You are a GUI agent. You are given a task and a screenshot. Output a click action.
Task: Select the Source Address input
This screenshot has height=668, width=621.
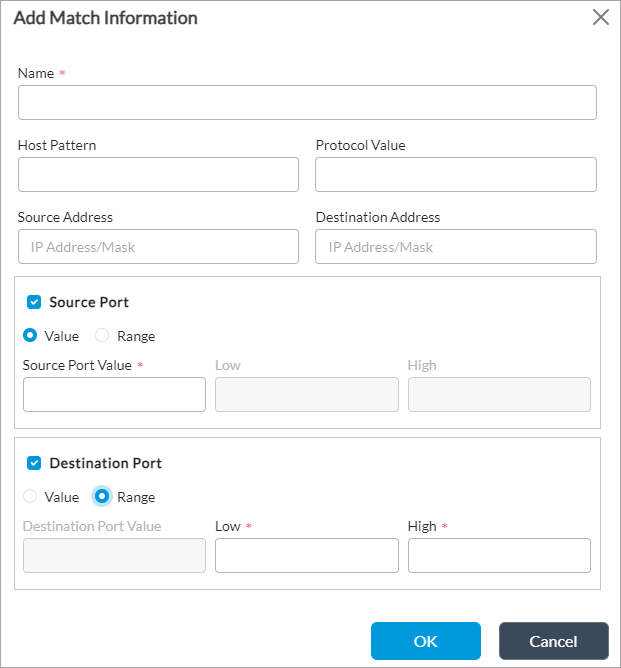(158, 247)
